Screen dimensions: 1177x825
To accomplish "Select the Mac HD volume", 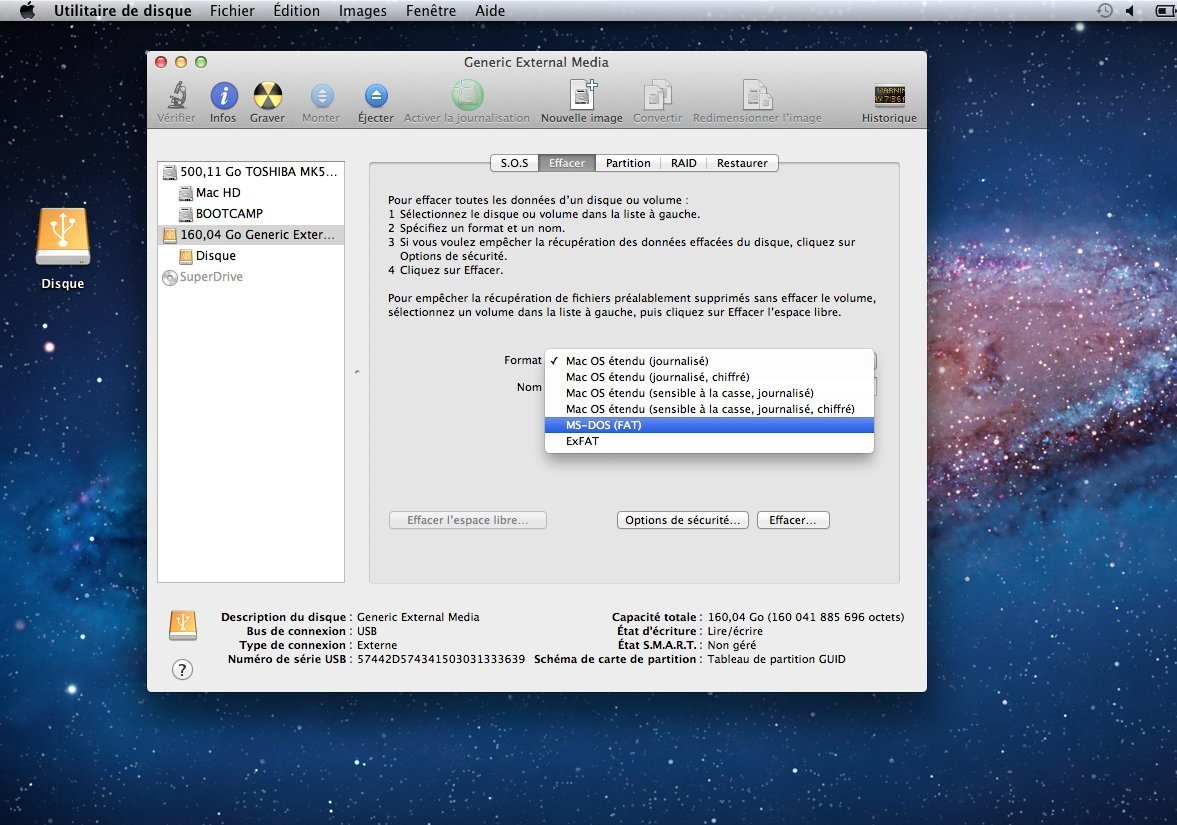I will 251,193.
